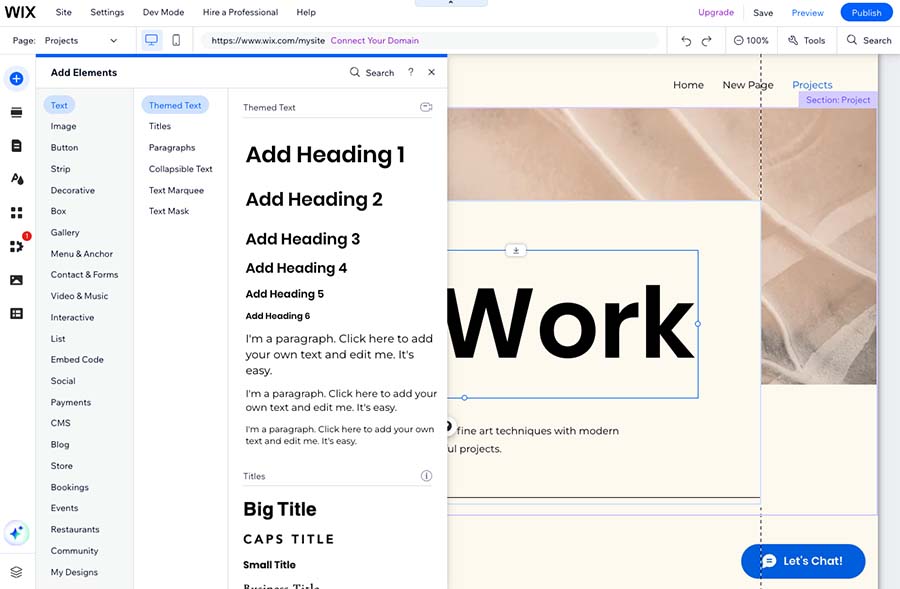This screenshot has height=589, width=900.
Task: Open Add Elements help question mark
Action: [410, 72]
